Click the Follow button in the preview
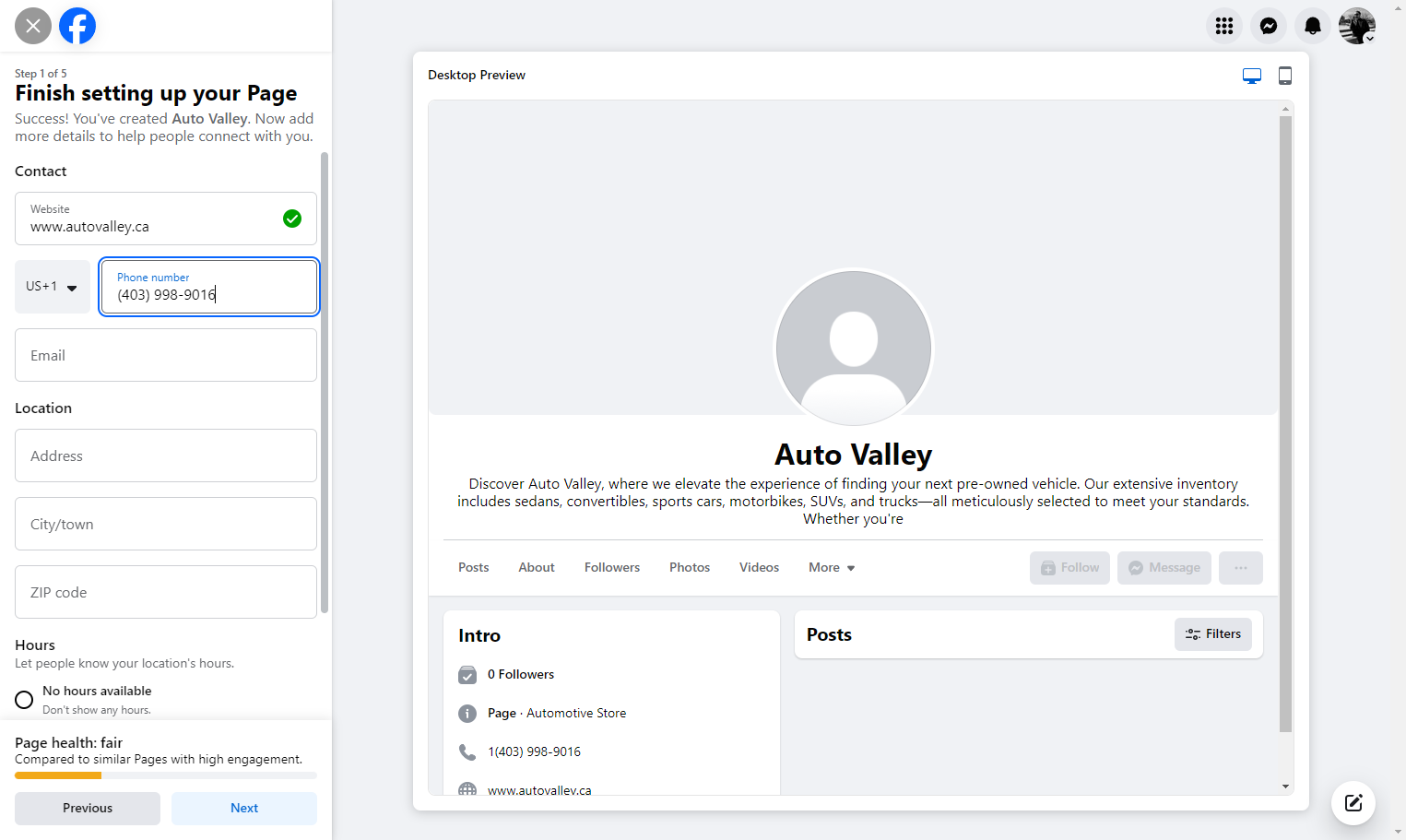This screenshot has width=1406, height=840. (x=1069, y=568)
